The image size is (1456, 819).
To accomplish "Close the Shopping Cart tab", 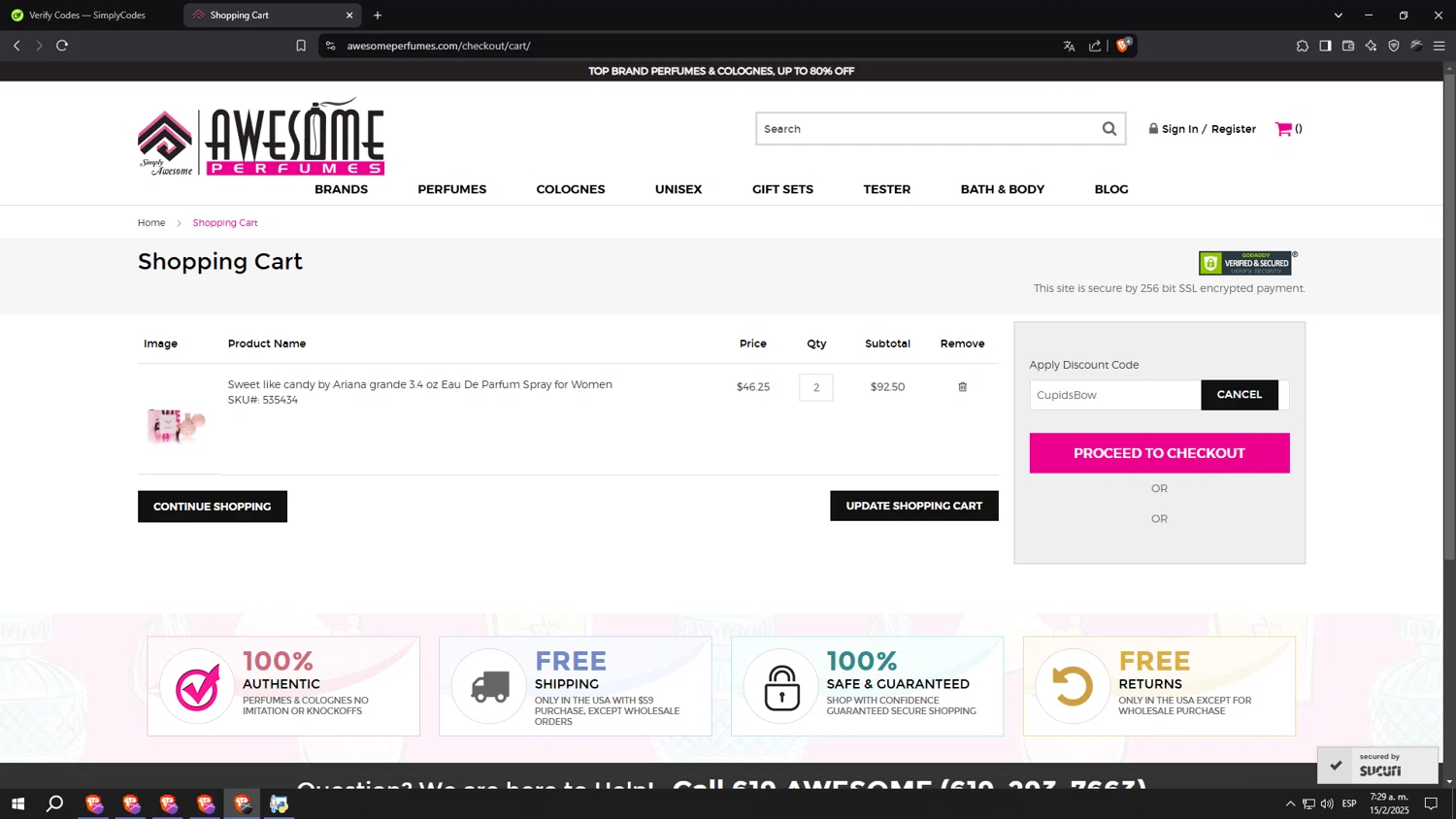I will click(x=349, y=15).
